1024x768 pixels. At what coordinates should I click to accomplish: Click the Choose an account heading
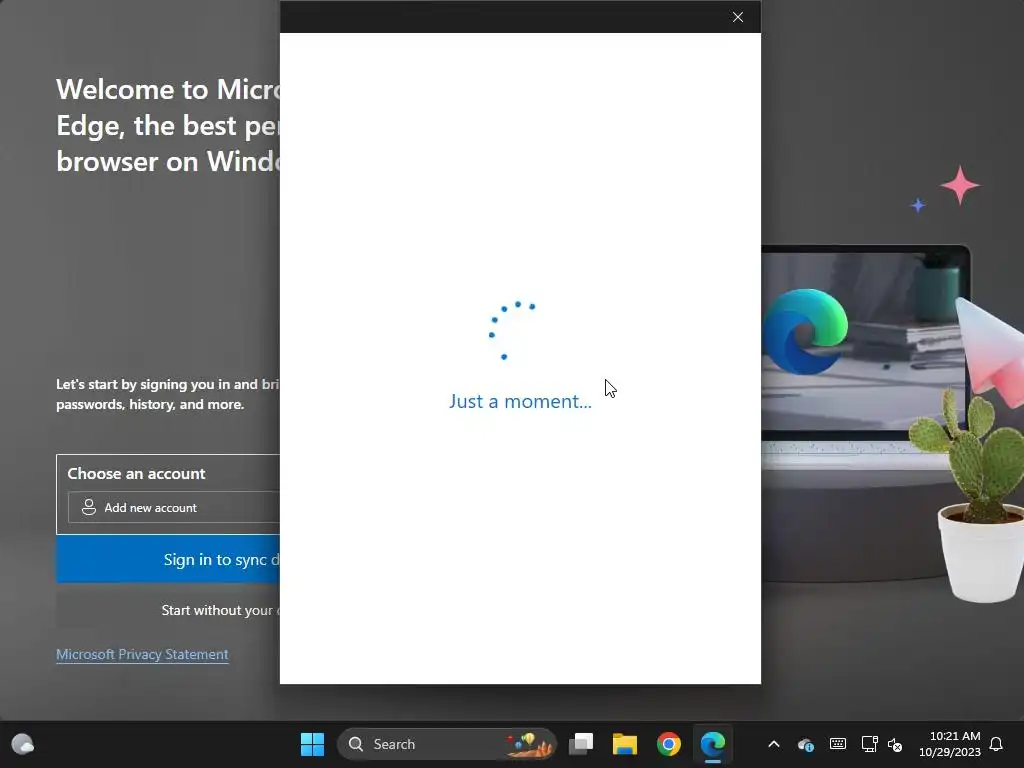(x=136, y=473)
